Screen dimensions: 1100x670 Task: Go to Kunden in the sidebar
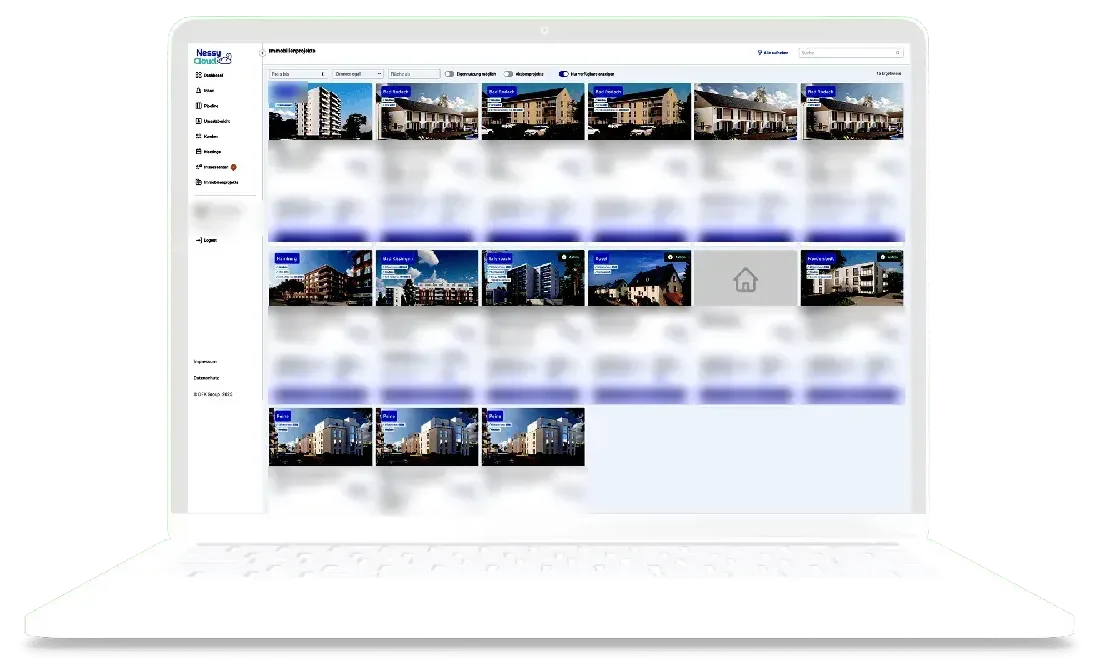(207, 136)
